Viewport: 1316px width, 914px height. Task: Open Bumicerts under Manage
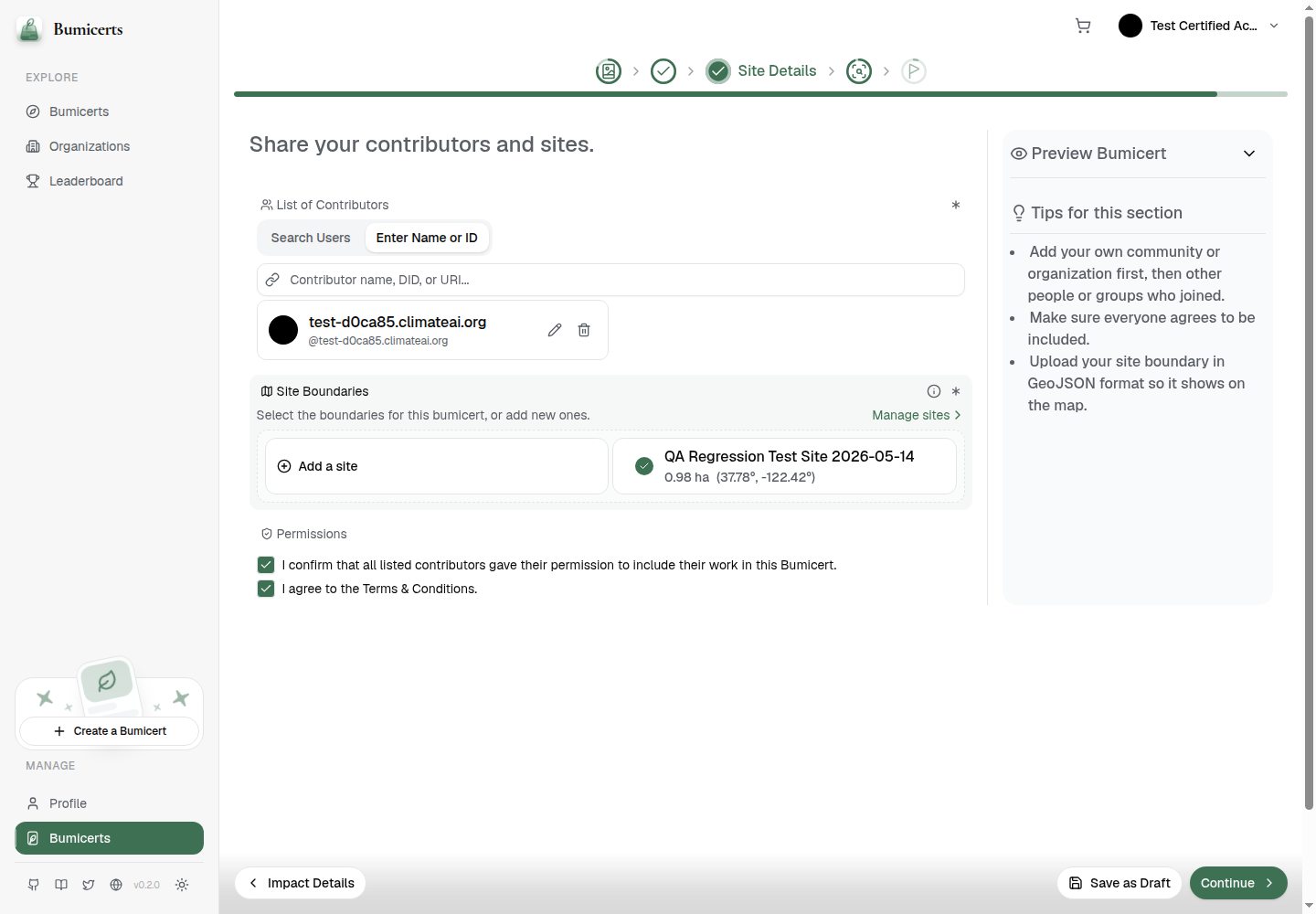pyautogui.click(x=110, y=838)
